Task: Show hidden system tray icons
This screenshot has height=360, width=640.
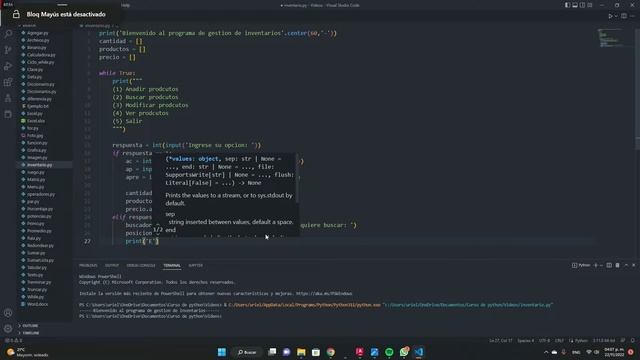Action: pyautogui.click(x=546, y=352)
